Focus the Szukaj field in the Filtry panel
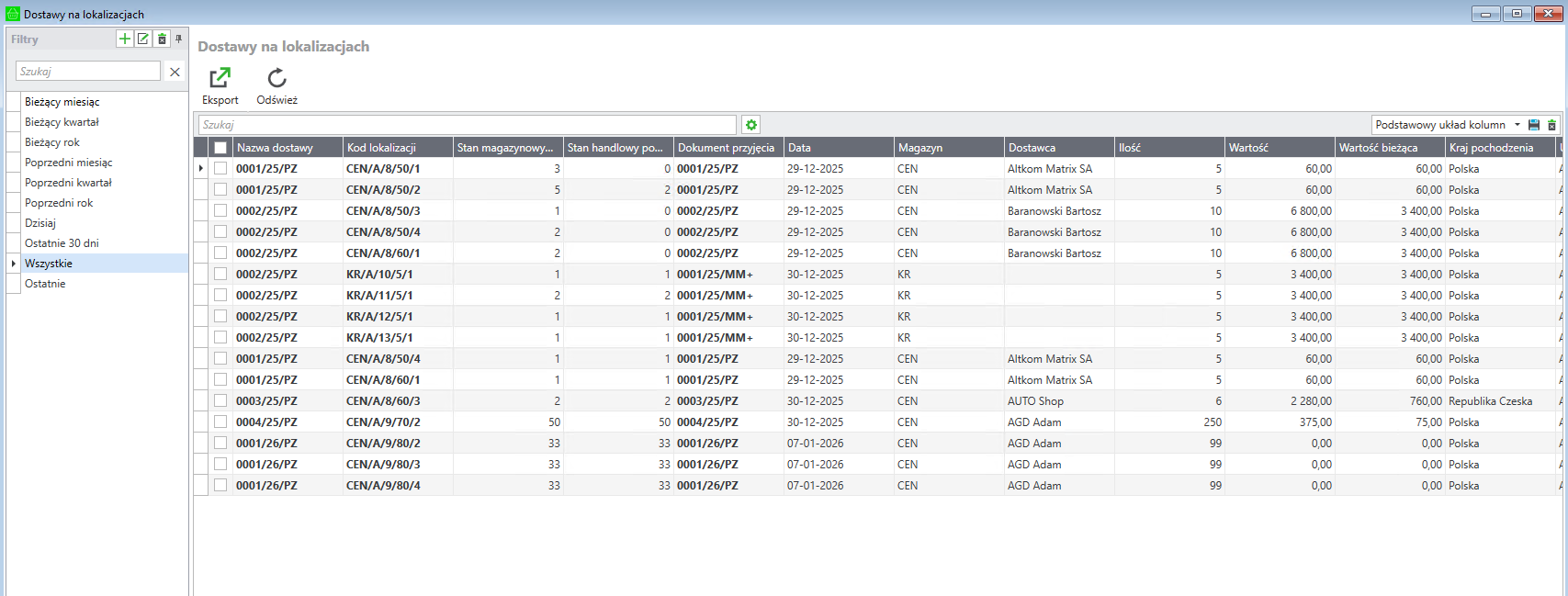Screen dimensions: 1568x596 tap(88, 72)
